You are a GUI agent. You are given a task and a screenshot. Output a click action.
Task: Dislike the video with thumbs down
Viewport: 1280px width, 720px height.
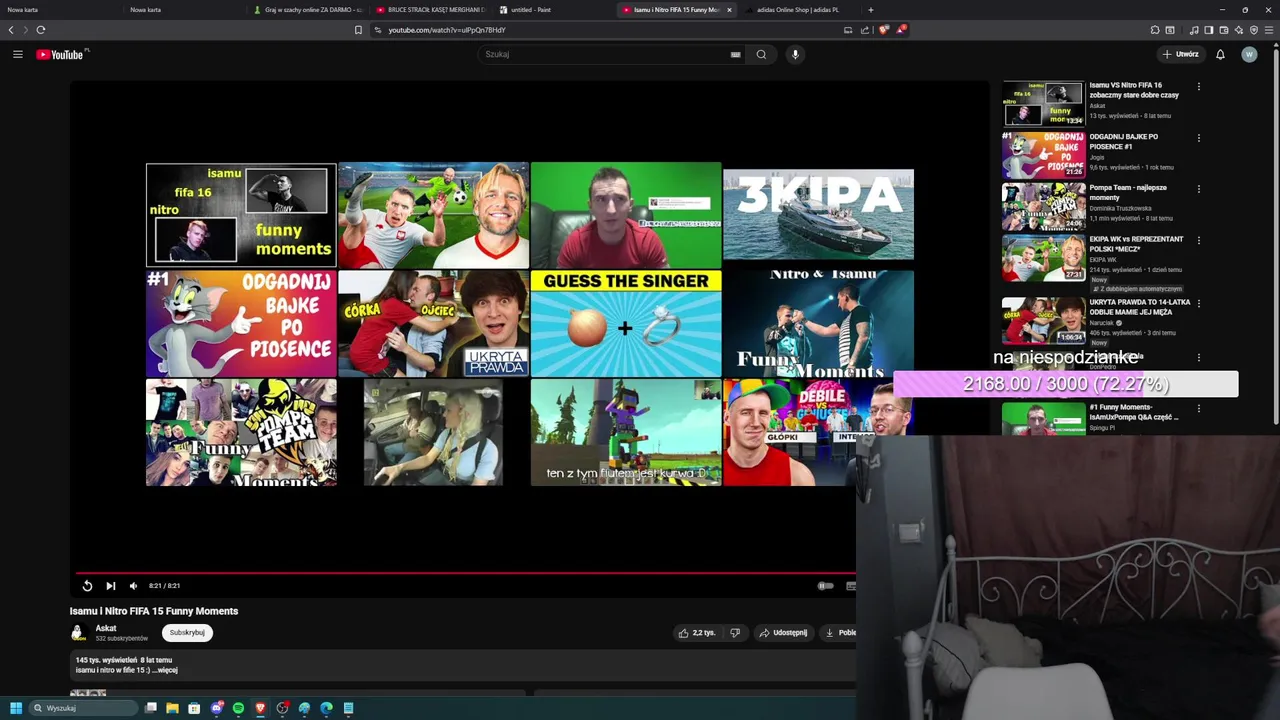735,633
